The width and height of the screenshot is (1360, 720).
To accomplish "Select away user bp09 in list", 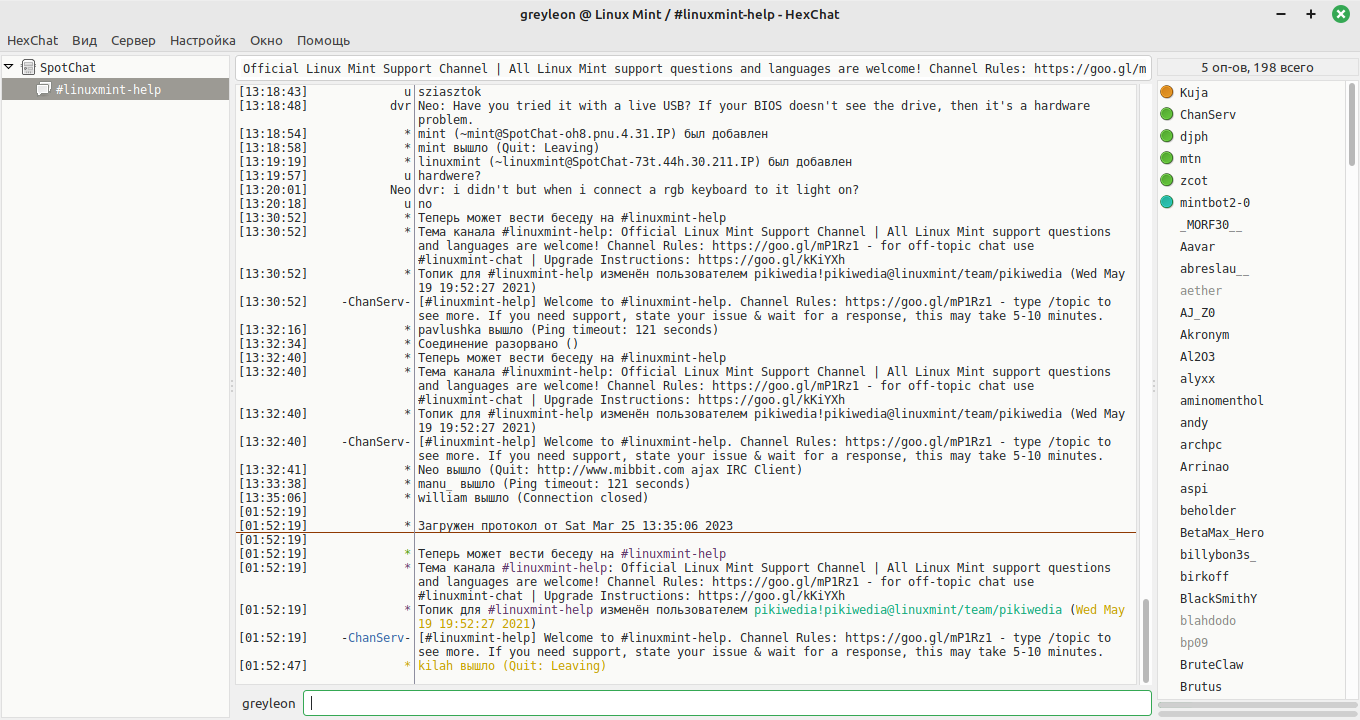I will [x=1194, y=642].
